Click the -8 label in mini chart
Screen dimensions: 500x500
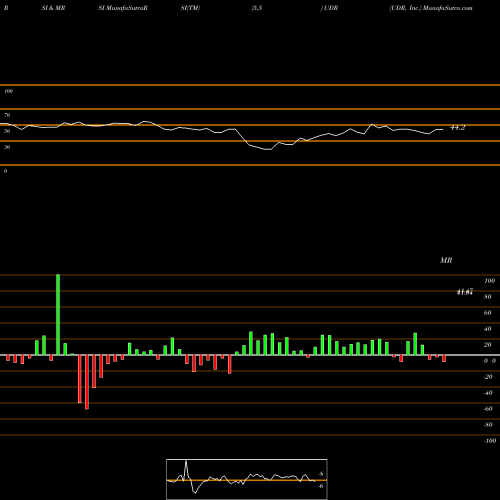coord(321,474)
